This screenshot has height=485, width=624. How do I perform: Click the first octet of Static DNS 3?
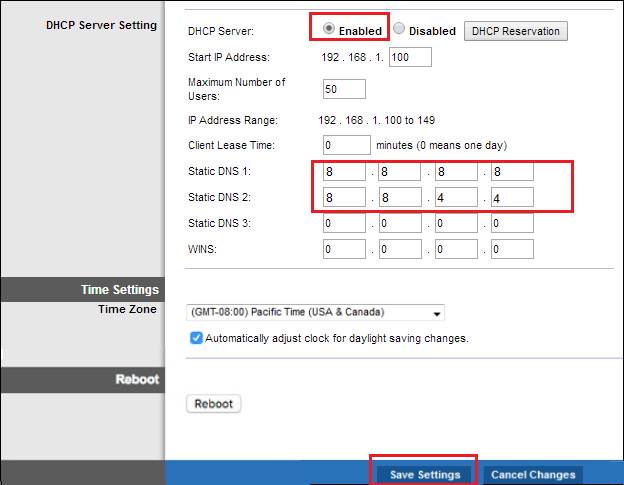tap(344, 223)
